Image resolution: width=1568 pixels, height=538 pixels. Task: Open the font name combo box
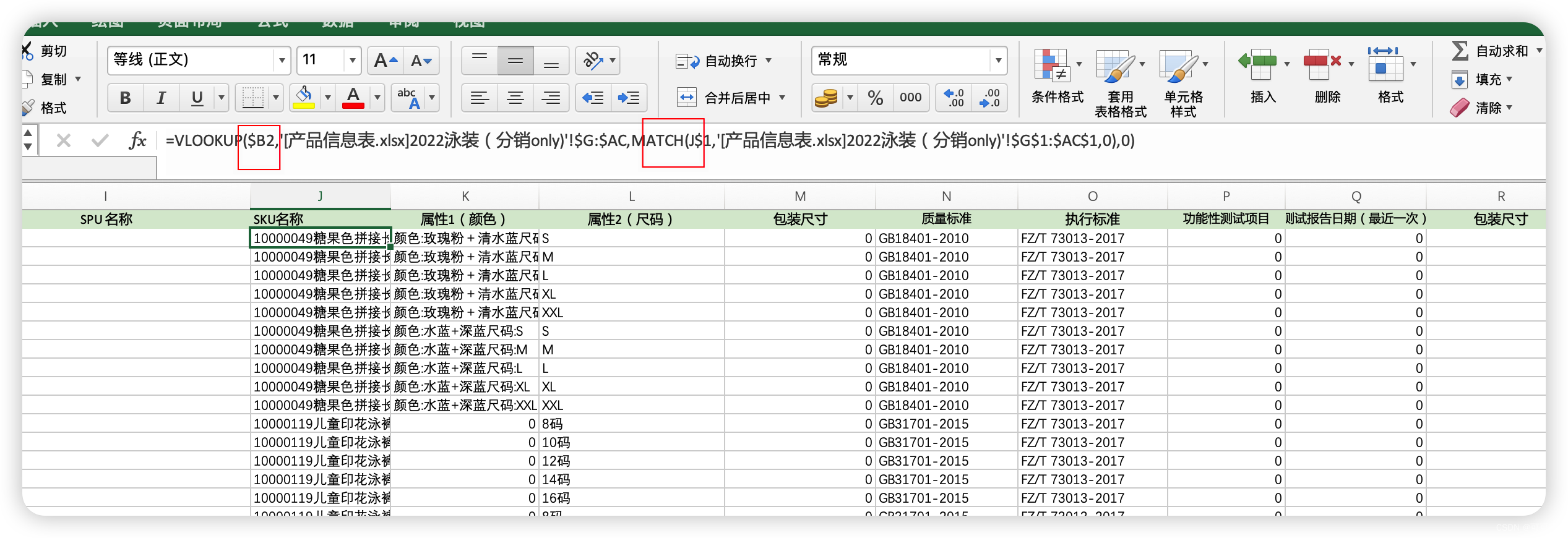pyautogui.click(x=199, y=60)
